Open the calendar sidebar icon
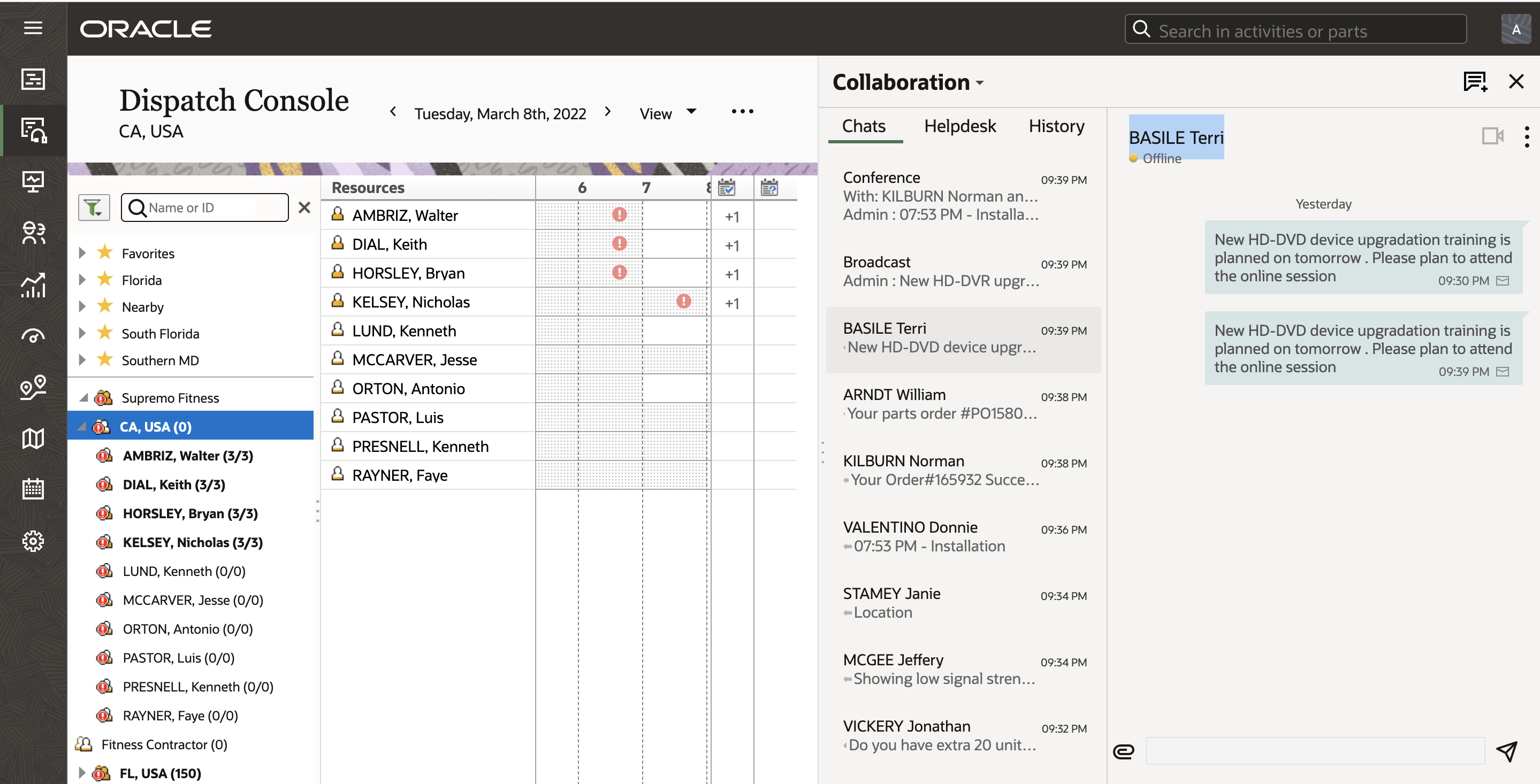 pos(33,489)
